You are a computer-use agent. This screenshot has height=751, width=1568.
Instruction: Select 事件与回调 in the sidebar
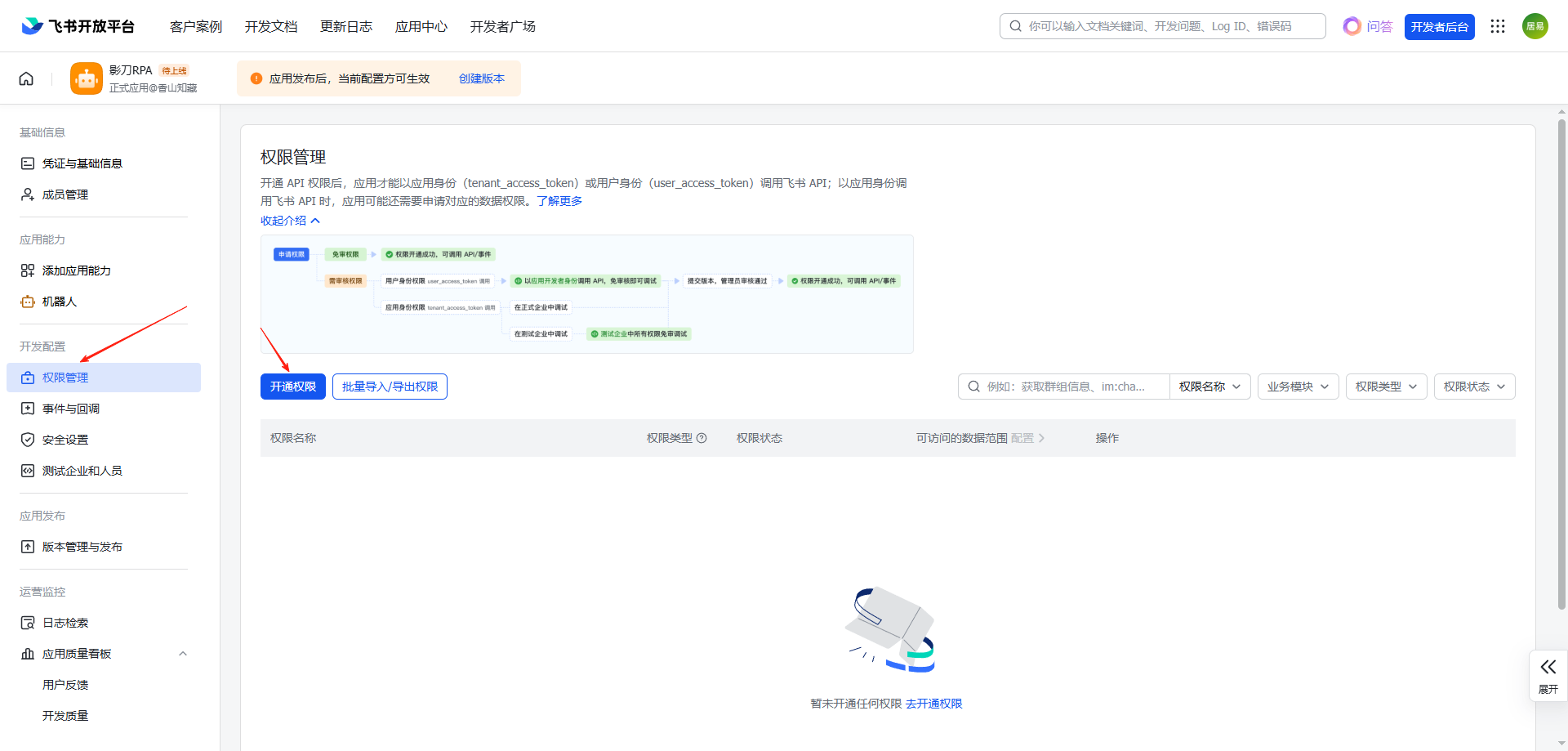pos(71,409)
